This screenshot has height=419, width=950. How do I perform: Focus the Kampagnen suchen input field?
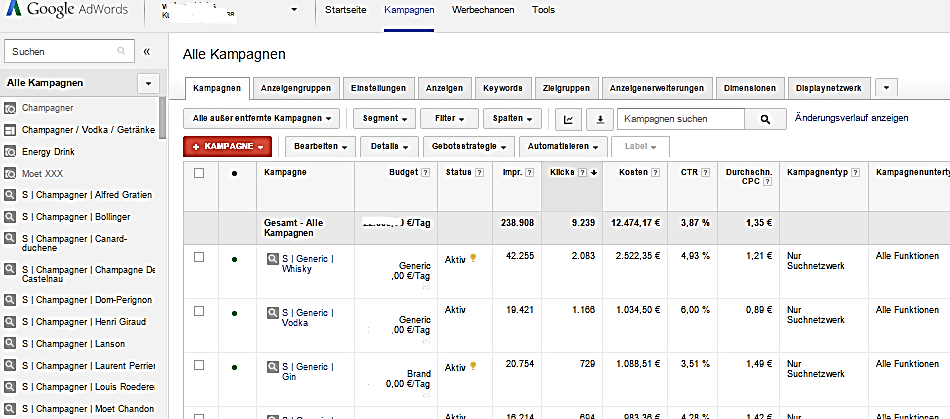(681, 119)
